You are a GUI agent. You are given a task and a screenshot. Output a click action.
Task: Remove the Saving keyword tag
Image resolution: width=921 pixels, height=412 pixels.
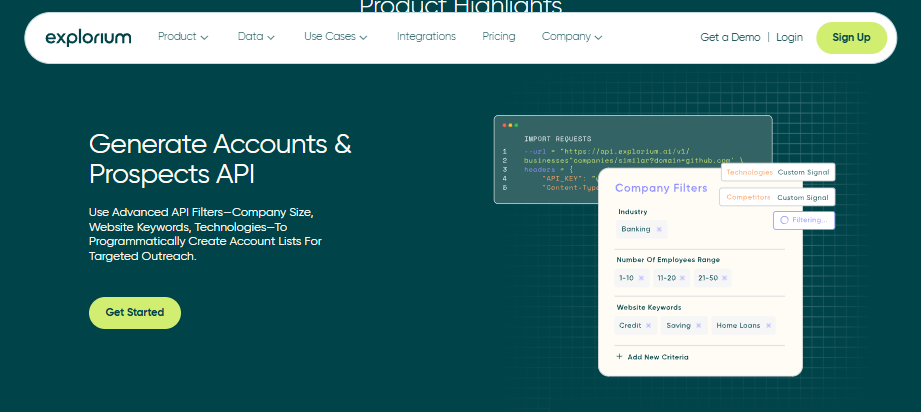point(698,326)
